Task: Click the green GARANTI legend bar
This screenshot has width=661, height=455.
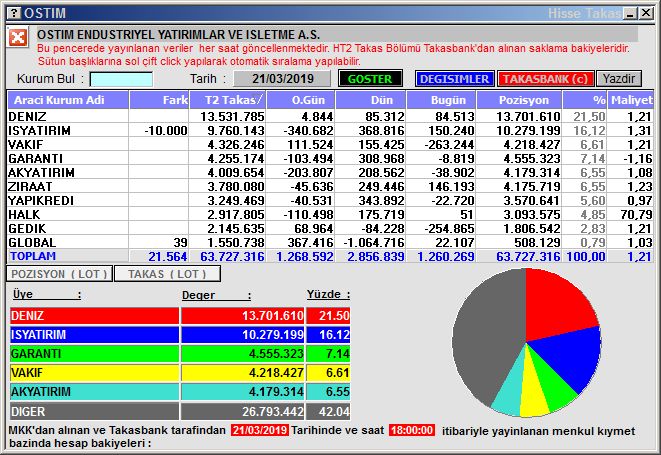Action: tap(94, 353)
